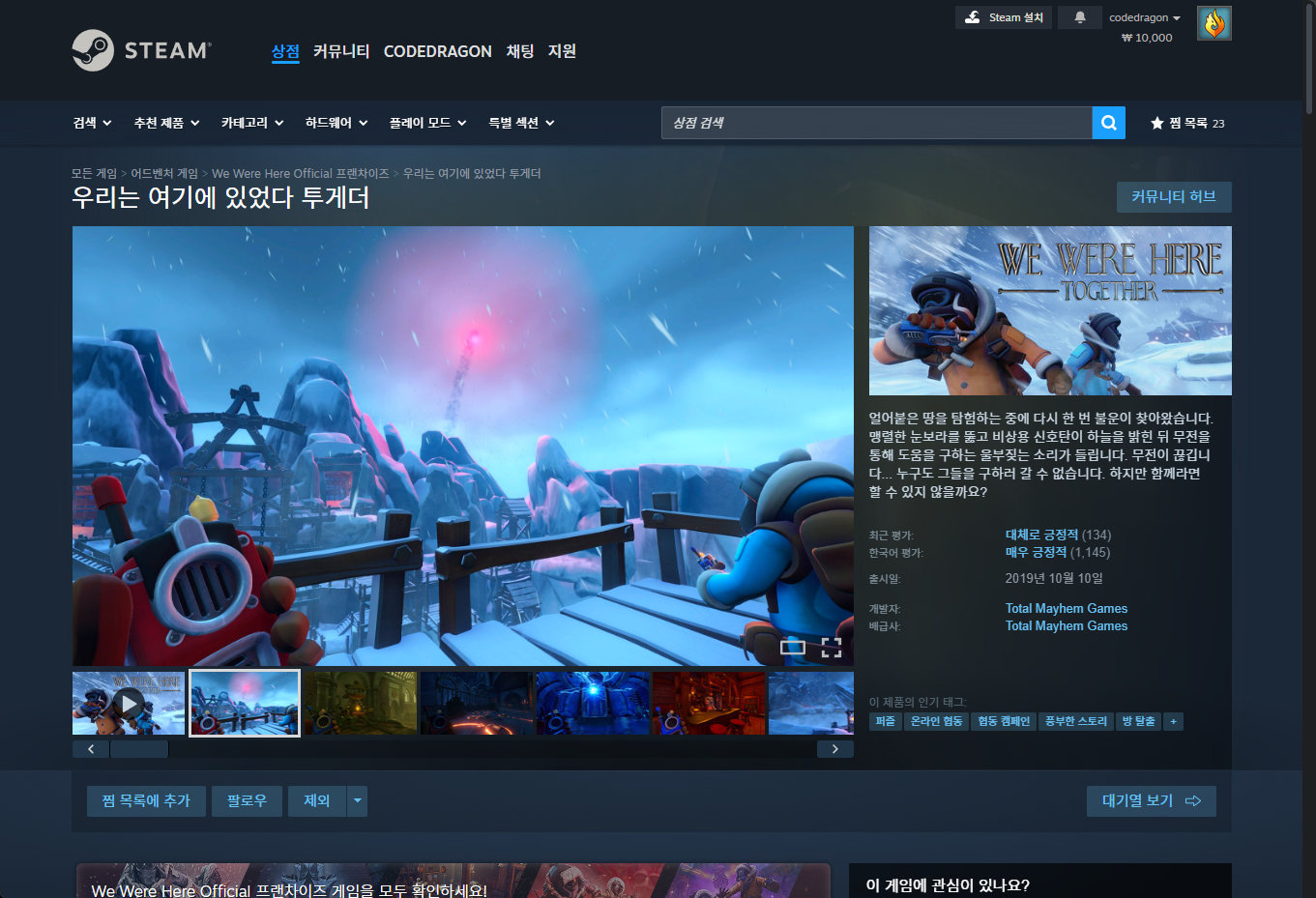Click the 팔로우 button

tap(247, 801)
